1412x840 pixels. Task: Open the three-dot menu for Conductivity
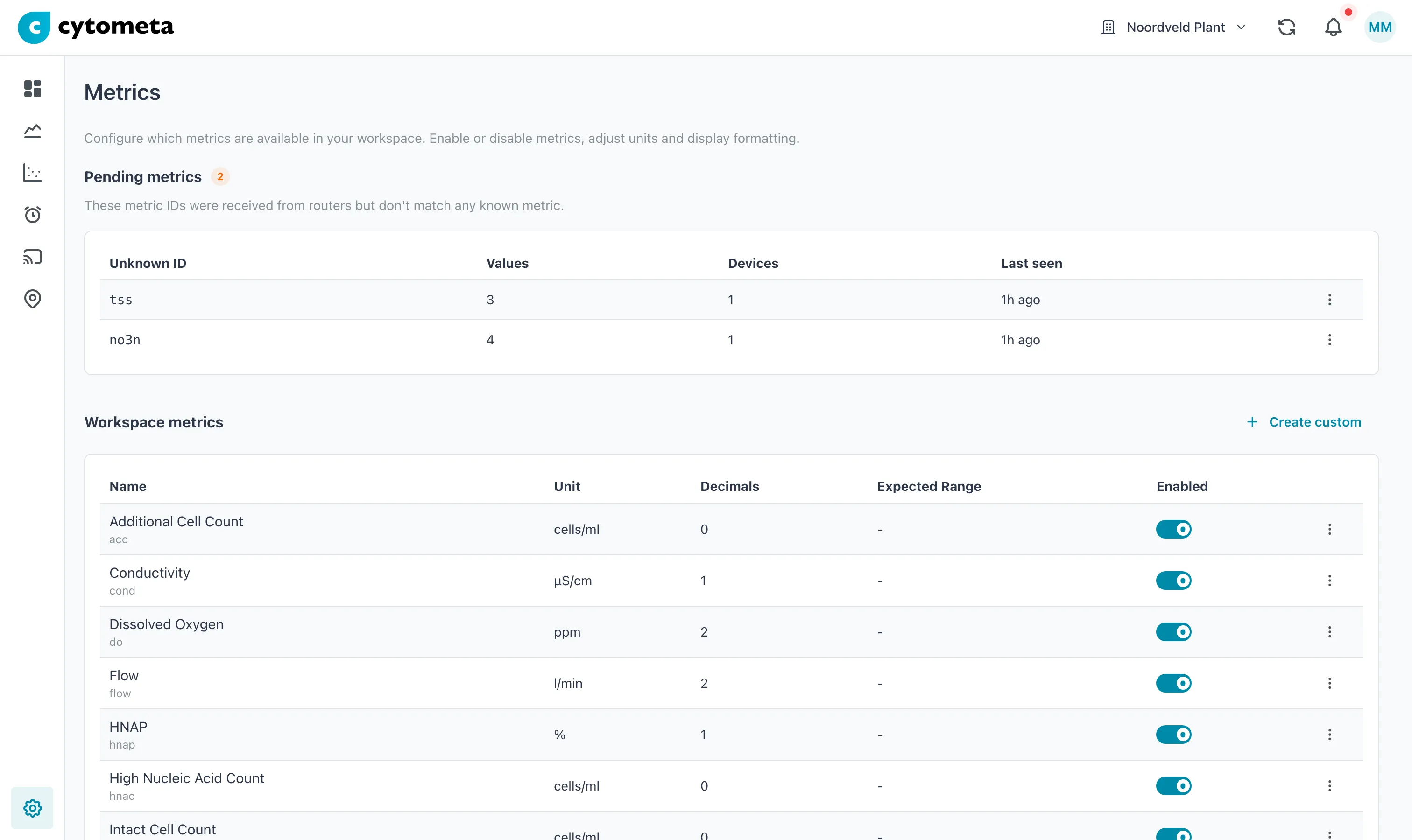(x=1329, y=581)
